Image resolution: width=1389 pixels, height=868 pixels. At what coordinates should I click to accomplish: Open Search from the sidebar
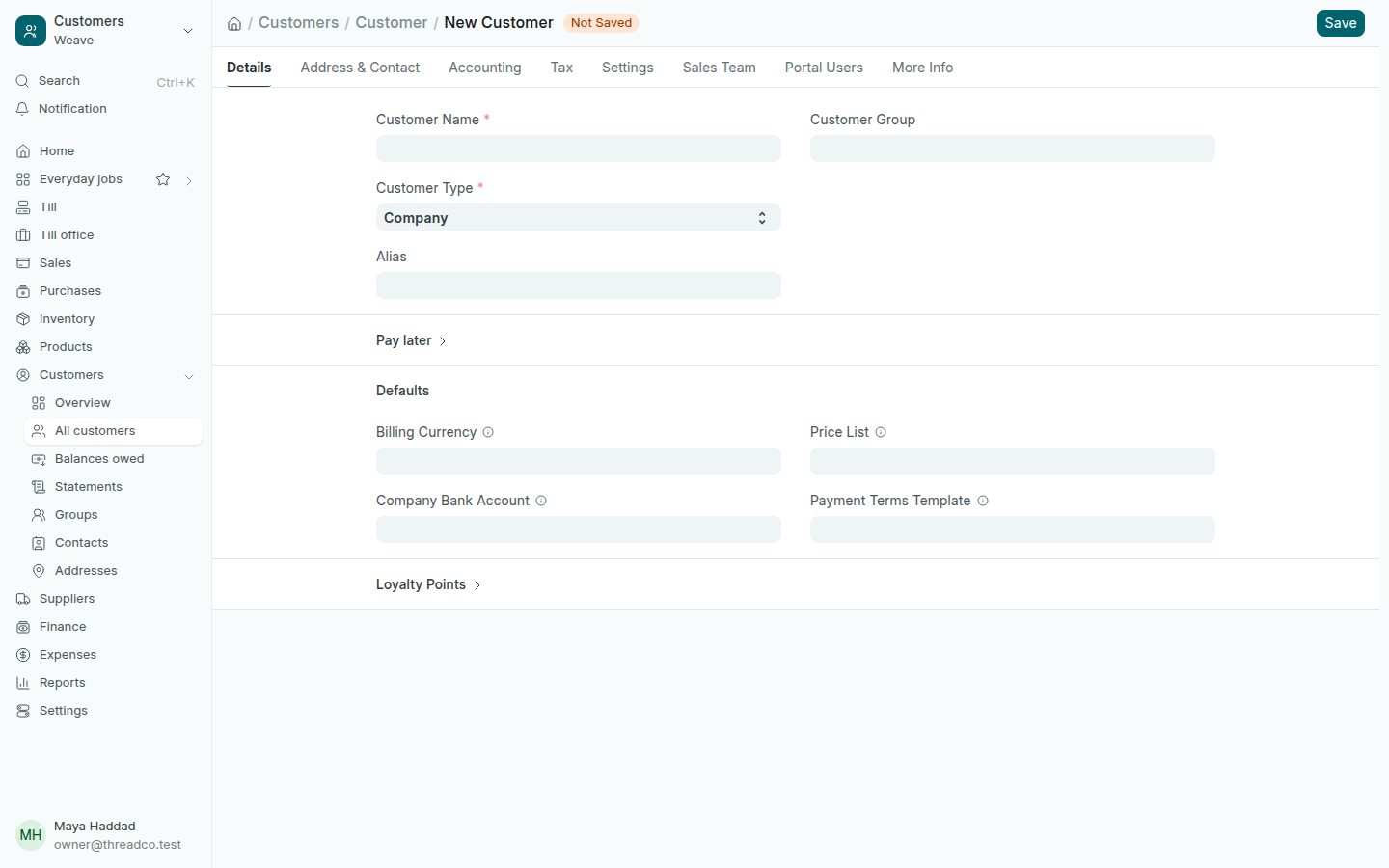click(x=105, y=81)
